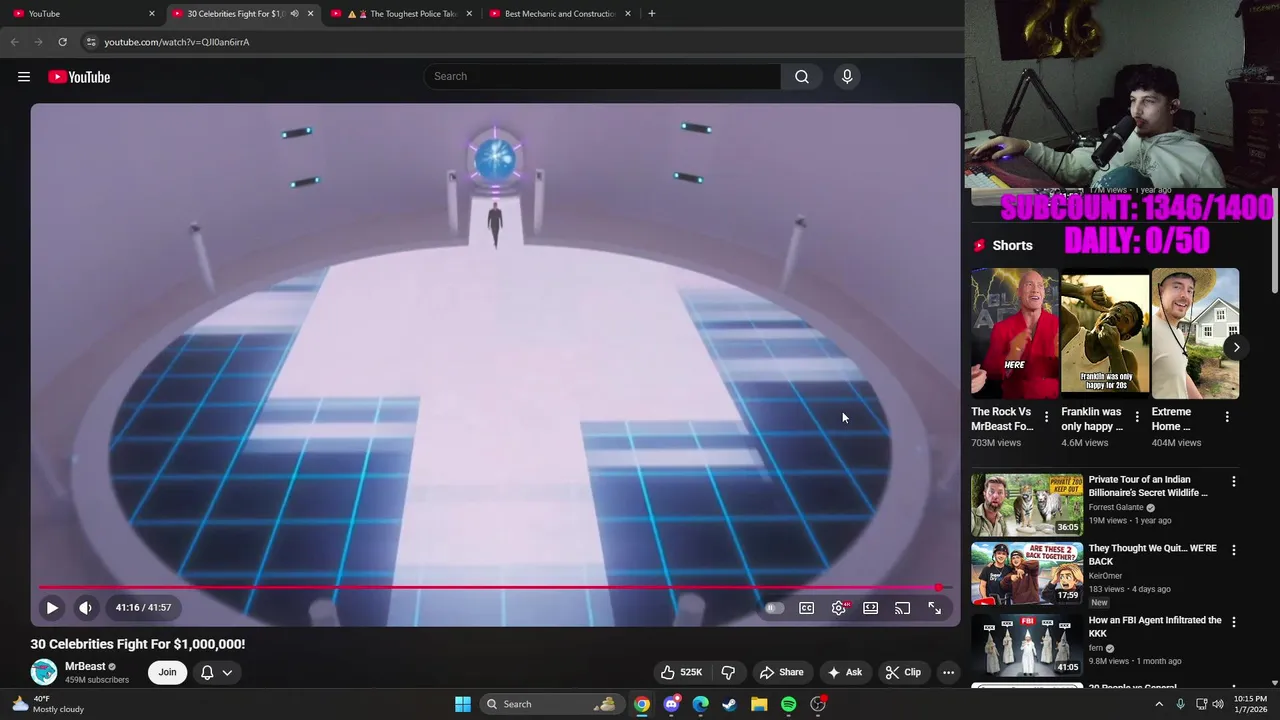Reload the current page
Image resolution: width=1280 pixels, height=720 pixels.
(62, 42)
